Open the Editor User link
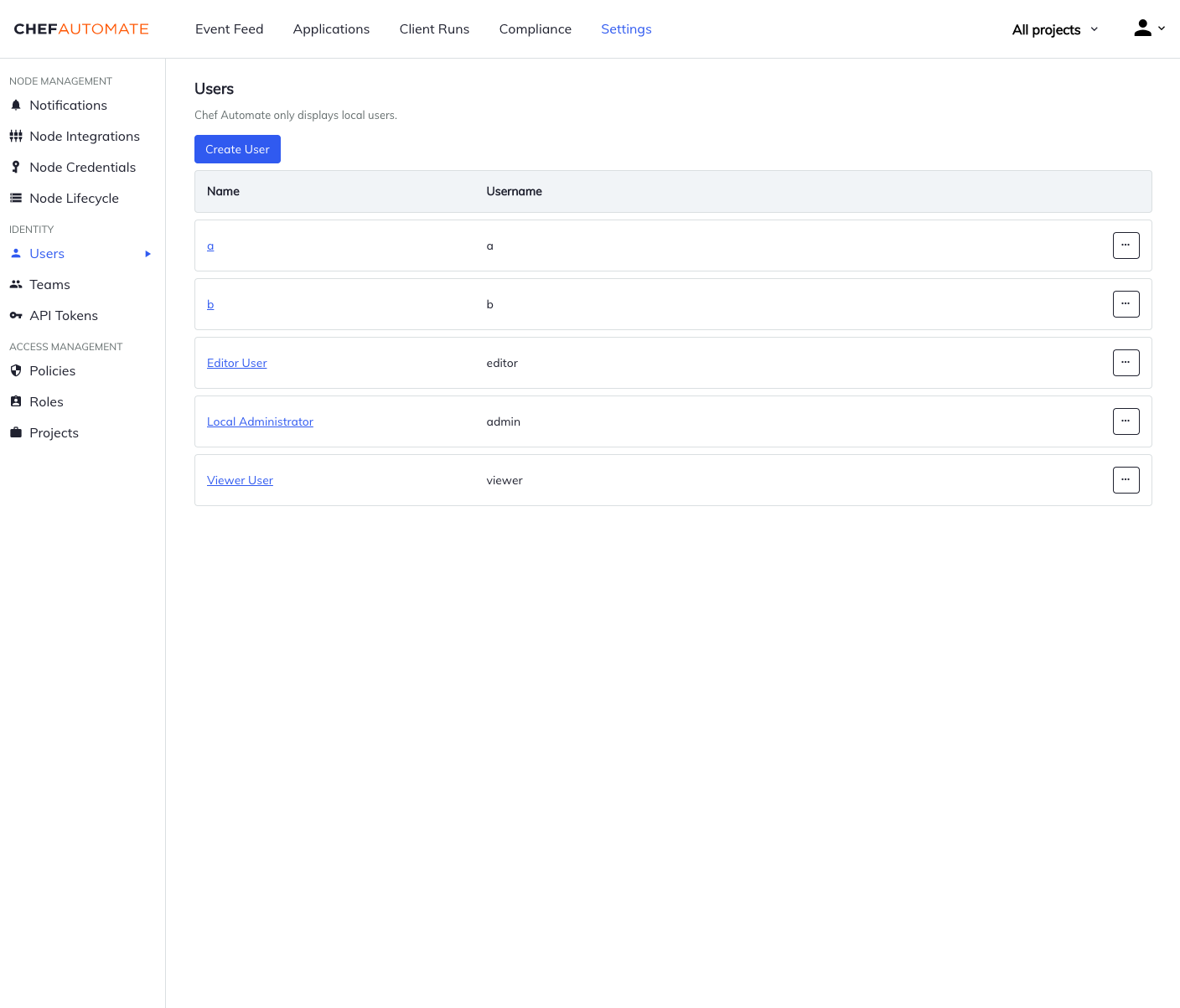The width and height of the screenshot is (1180, 1008). tap(237, 363)
